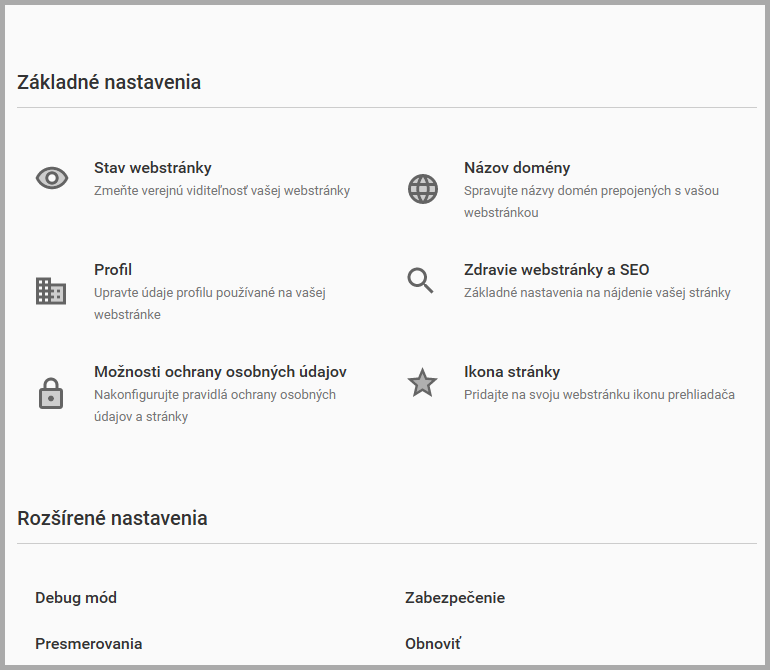
Task: Click the description about adding a browser icon
Action: point(599,394)
